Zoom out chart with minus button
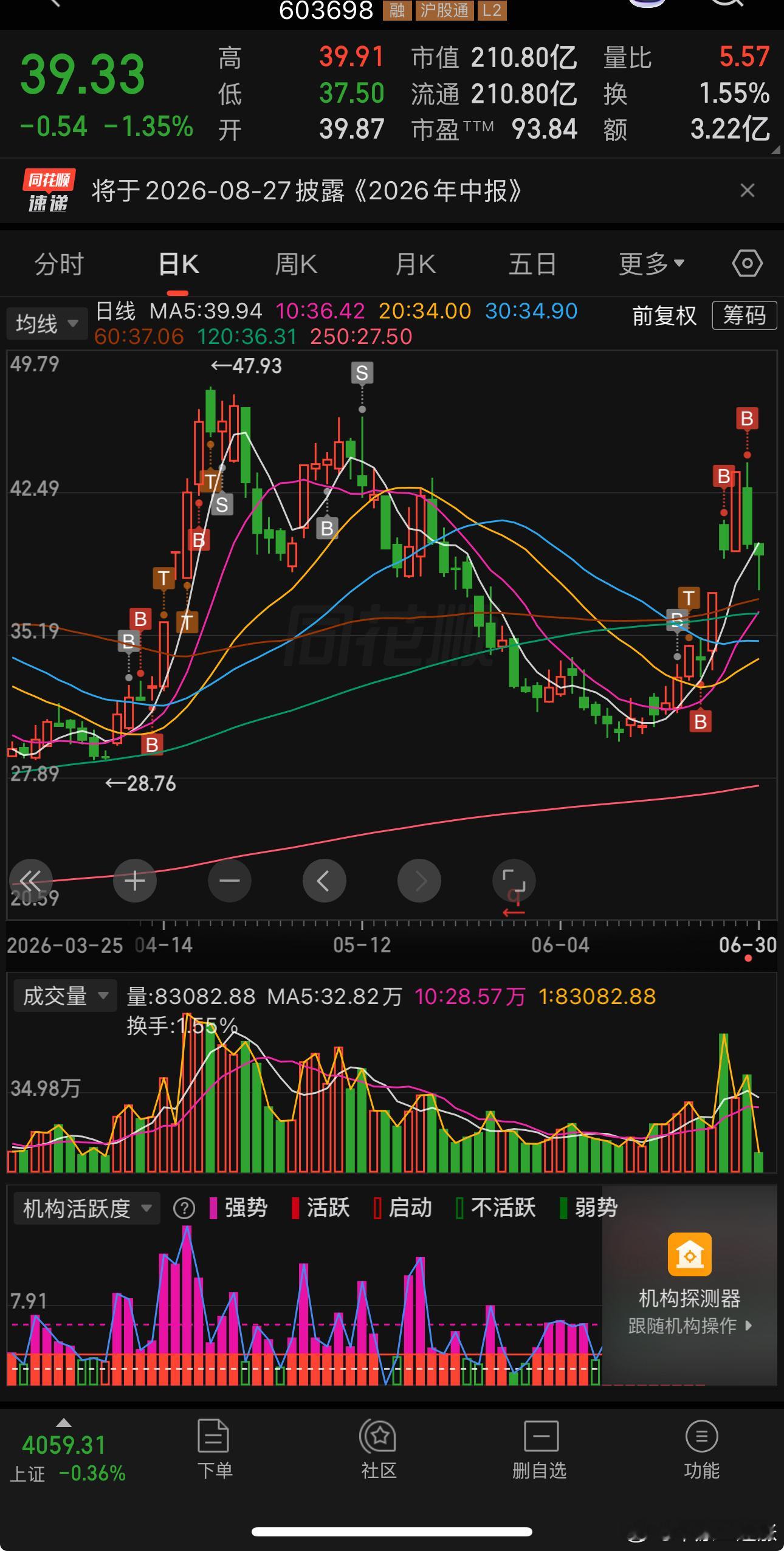 [230, 881]
